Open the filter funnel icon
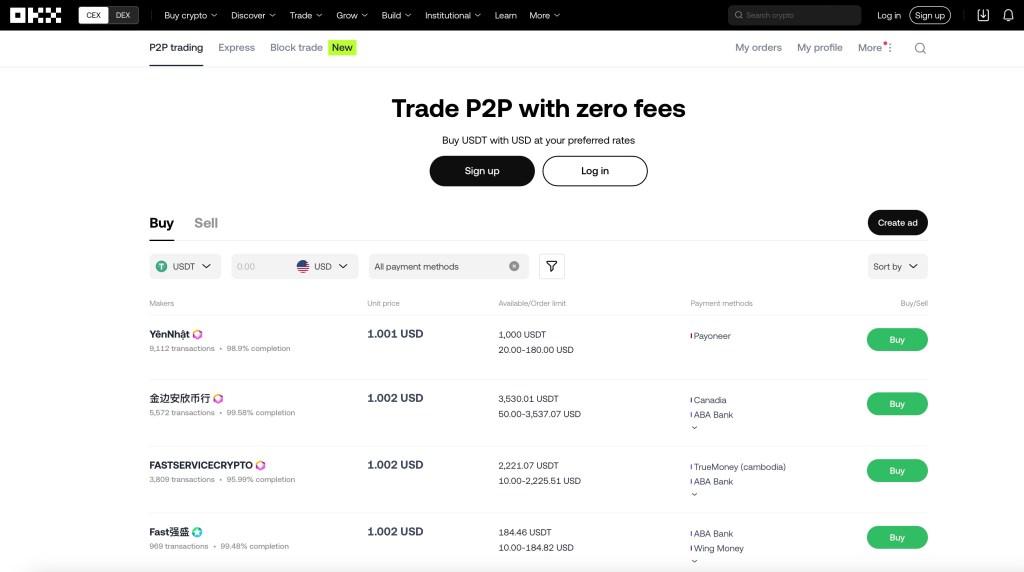The width and height of the screenshot is (1024, 572). pyautogui.click(x=552, y=266)
